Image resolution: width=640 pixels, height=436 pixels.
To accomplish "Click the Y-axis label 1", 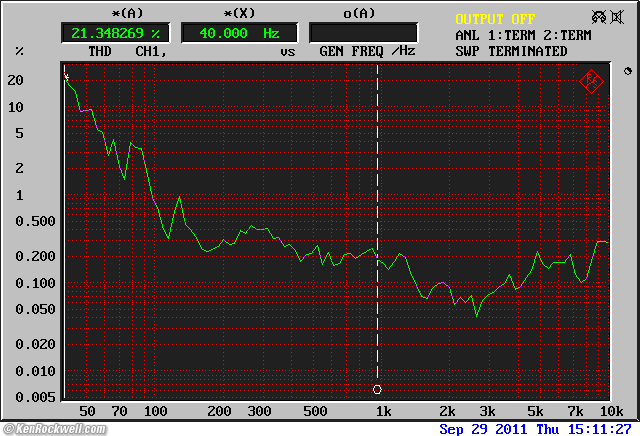I will point(19,195).
